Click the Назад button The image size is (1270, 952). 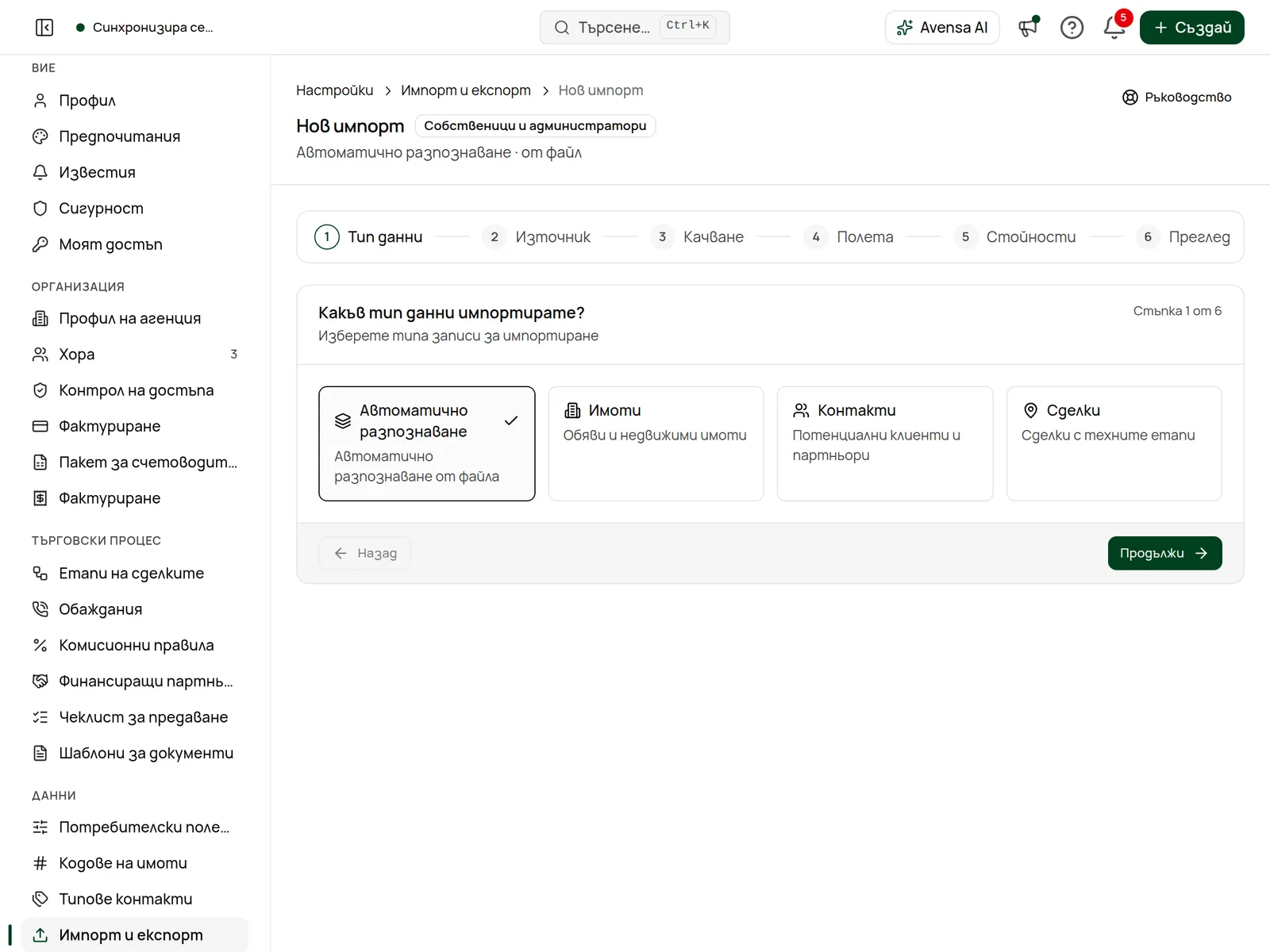(x=365, y=553)
